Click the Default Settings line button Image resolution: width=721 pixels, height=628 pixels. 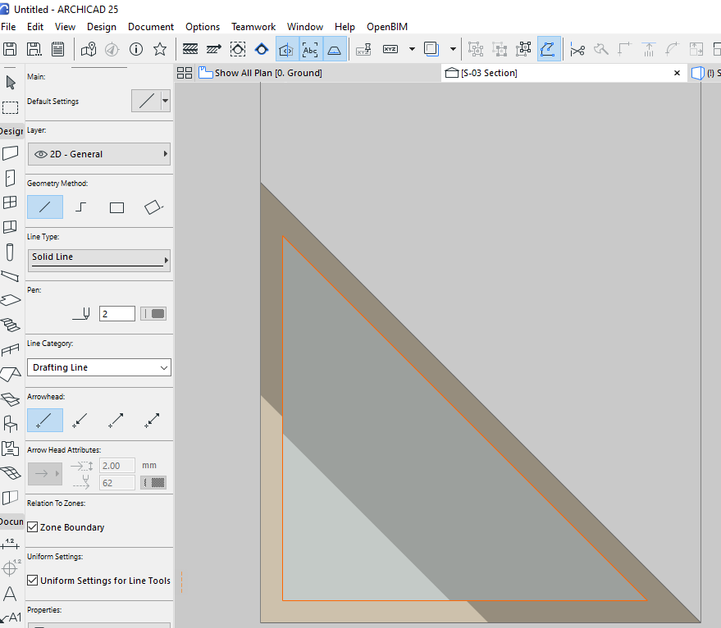[146, 101]
